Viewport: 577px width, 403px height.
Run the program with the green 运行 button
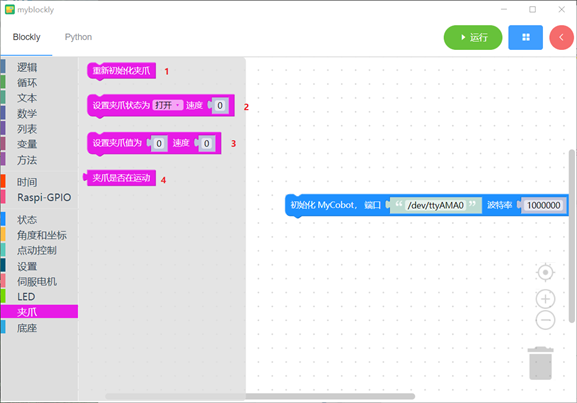(473, 37)
